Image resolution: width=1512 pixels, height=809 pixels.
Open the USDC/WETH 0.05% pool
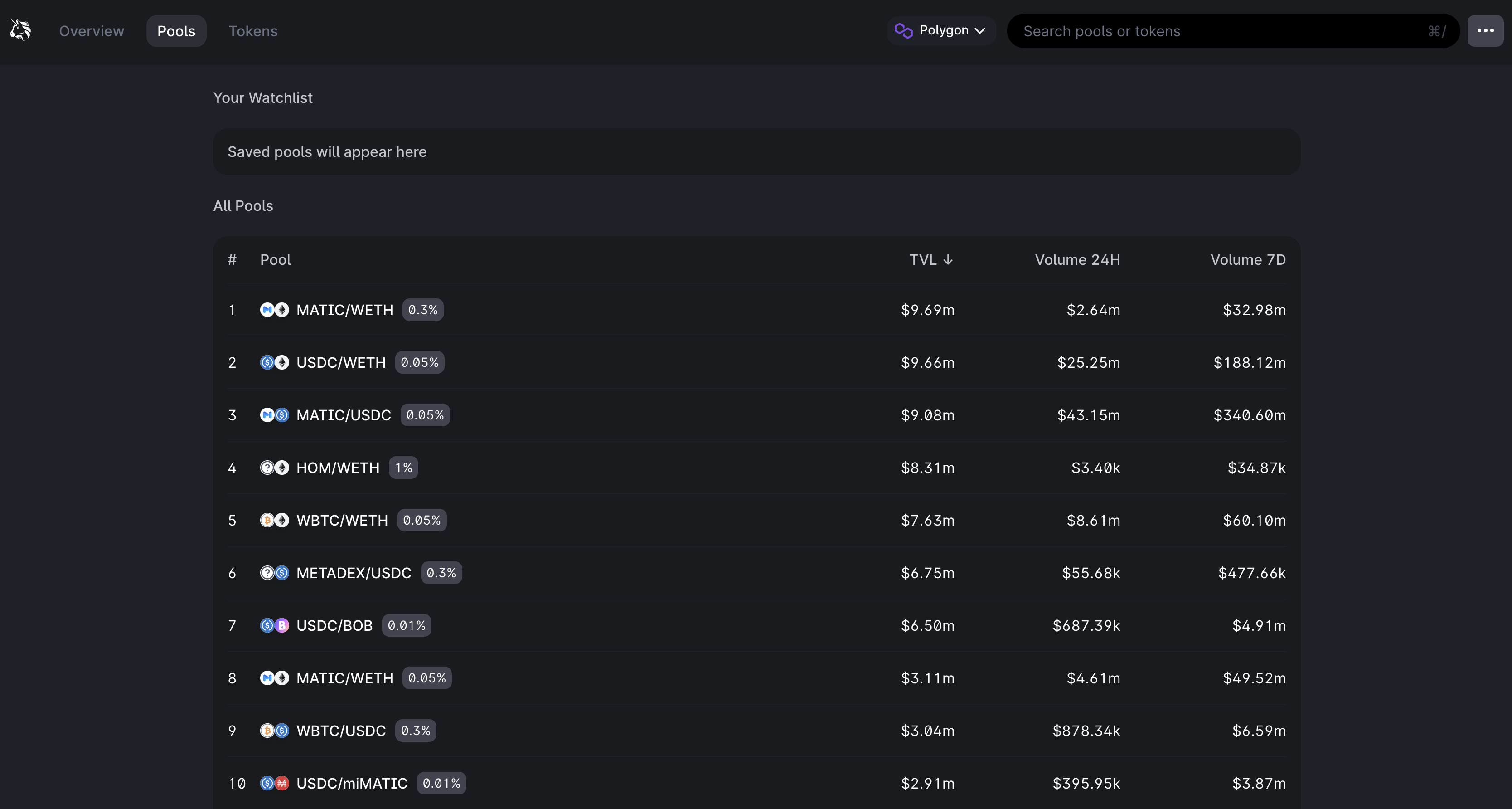point(341,363)
